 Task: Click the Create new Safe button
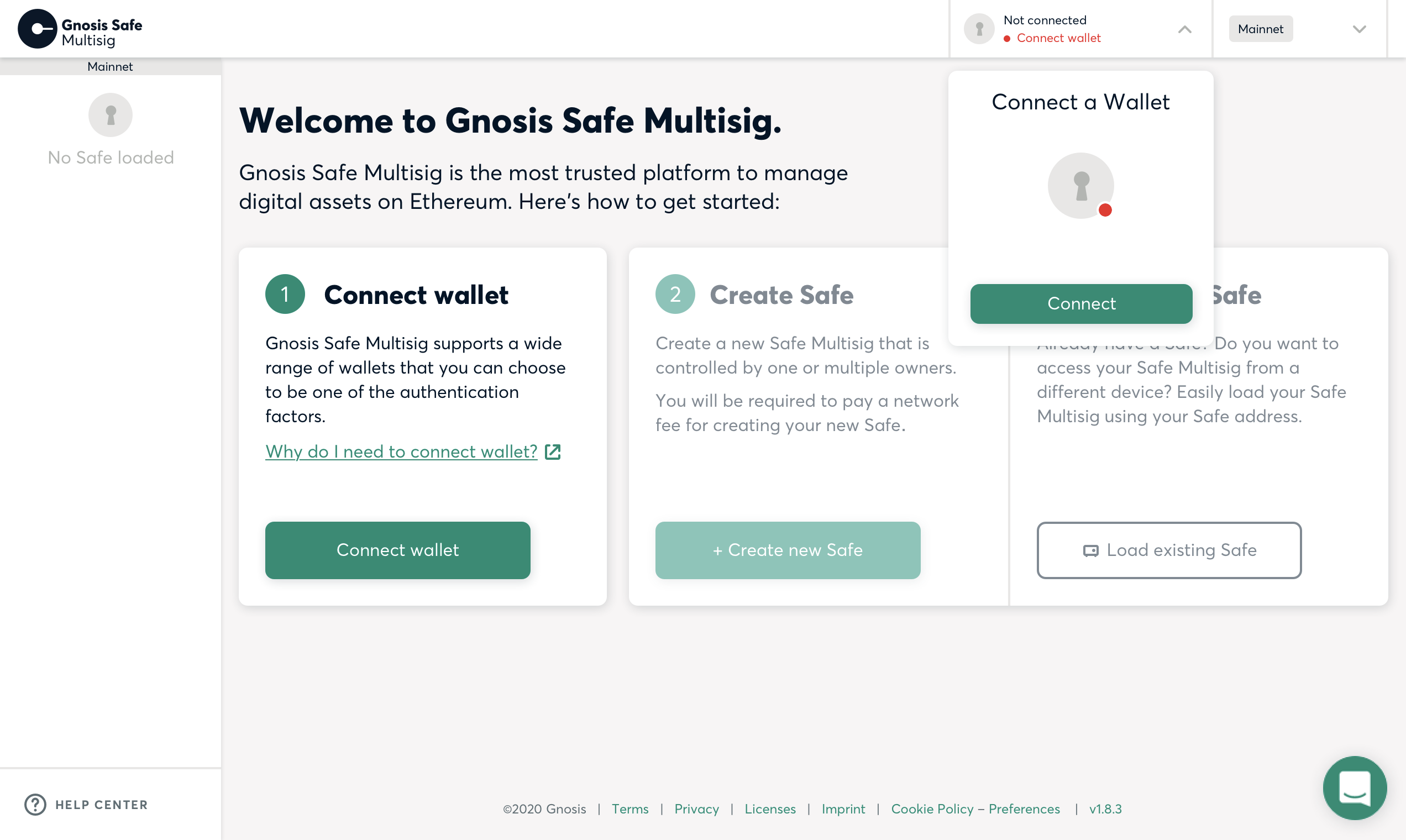point(788,550)
